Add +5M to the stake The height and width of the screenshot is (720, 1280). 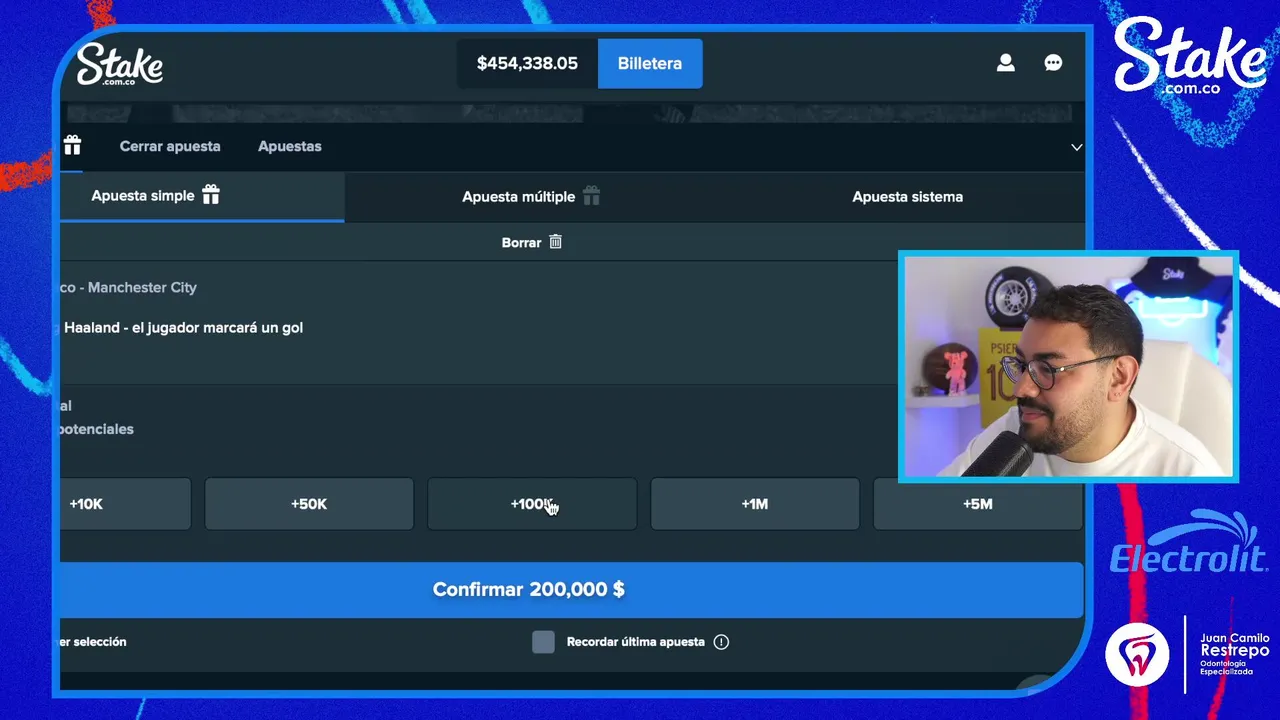point(978,504)
